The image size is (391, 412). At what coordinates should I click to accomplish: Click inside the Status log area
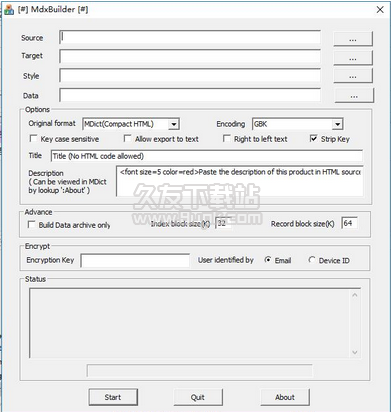pyautogui.click(x=190, y=323)
